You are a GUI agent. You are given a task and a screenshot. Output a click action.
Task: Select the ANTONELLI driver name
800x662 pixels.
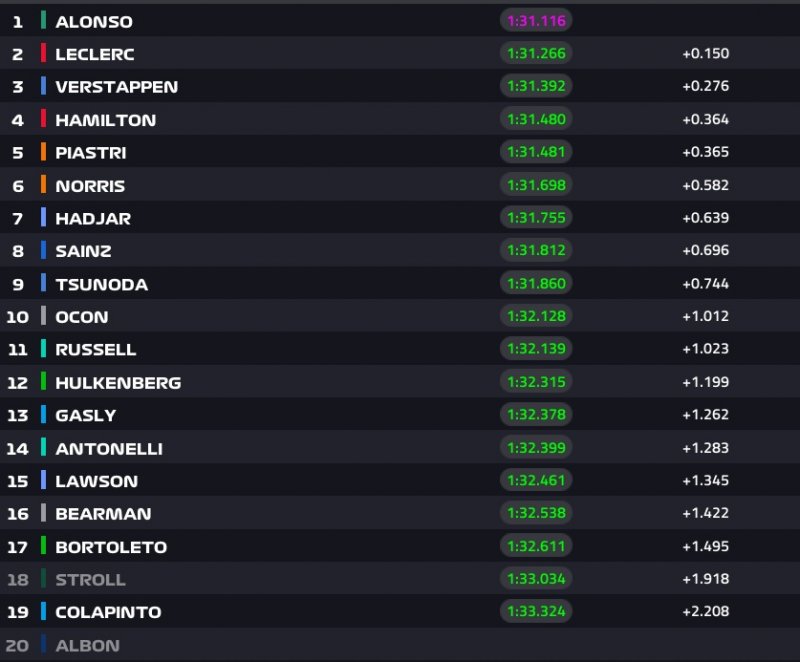pos(109,449)
